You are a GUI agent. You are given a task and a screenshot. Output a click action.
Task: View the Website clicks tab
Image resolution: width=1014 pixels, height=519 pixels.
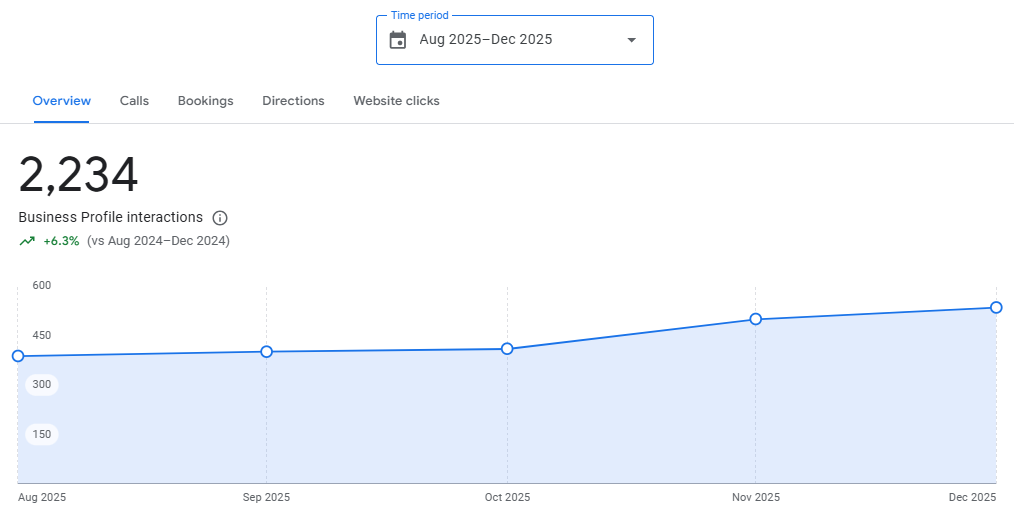tap(396, 101)
